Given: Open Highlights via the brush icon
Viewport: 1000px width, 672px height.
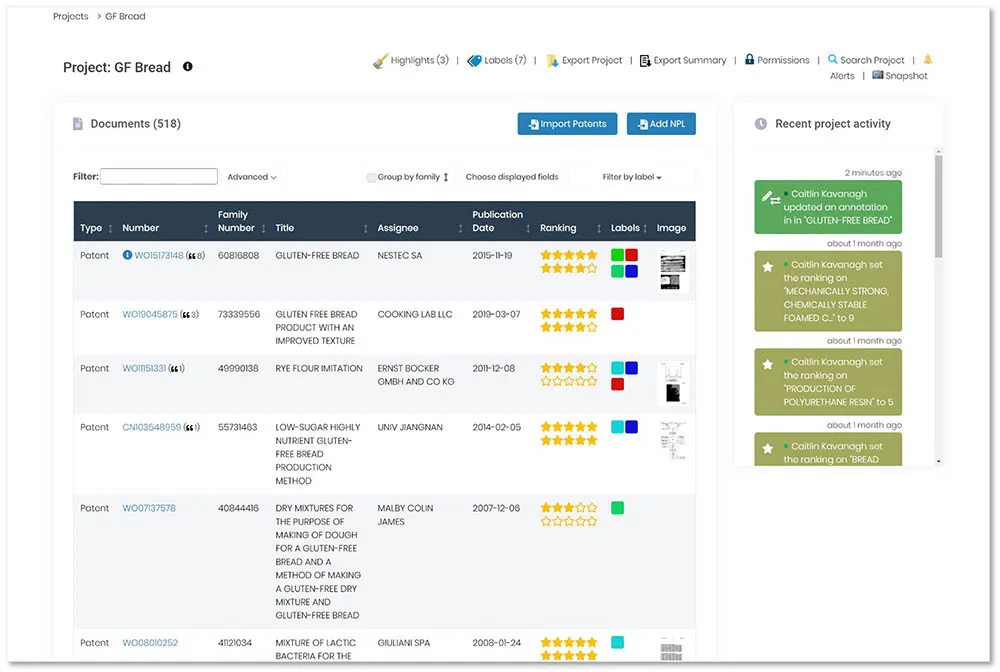Looking at the screenshot, I should pos(380,60).
